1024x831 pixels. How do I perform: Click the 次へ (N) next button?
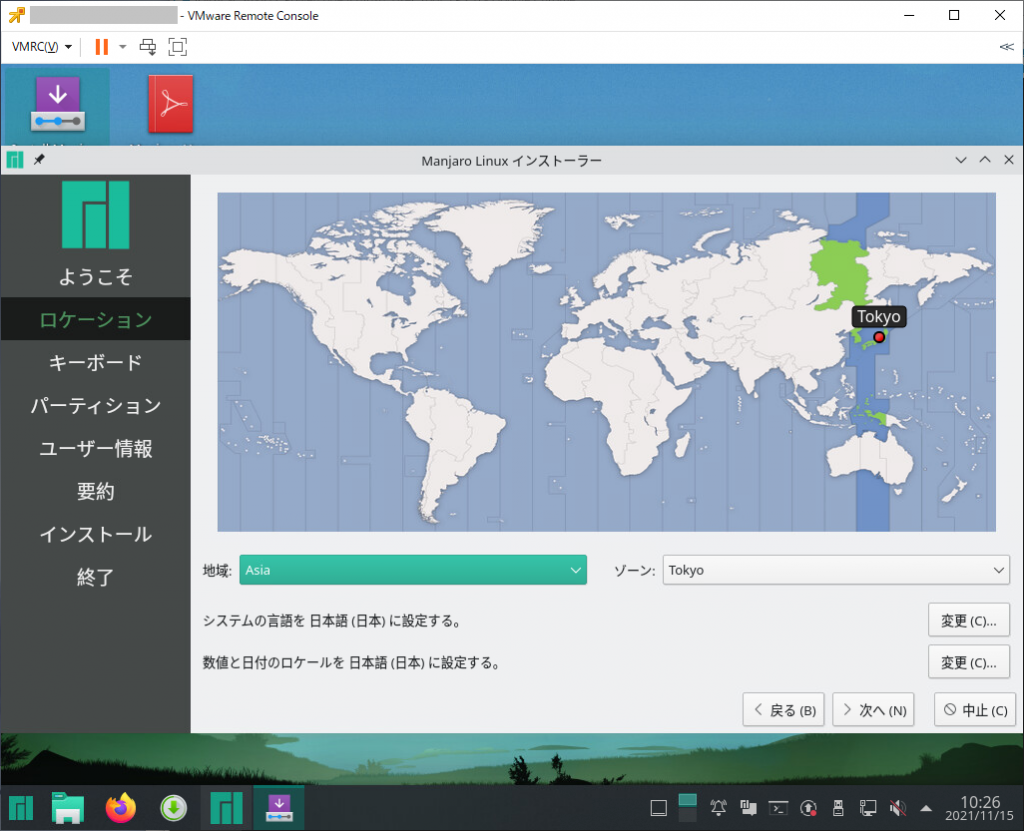(x=874, y=709)
